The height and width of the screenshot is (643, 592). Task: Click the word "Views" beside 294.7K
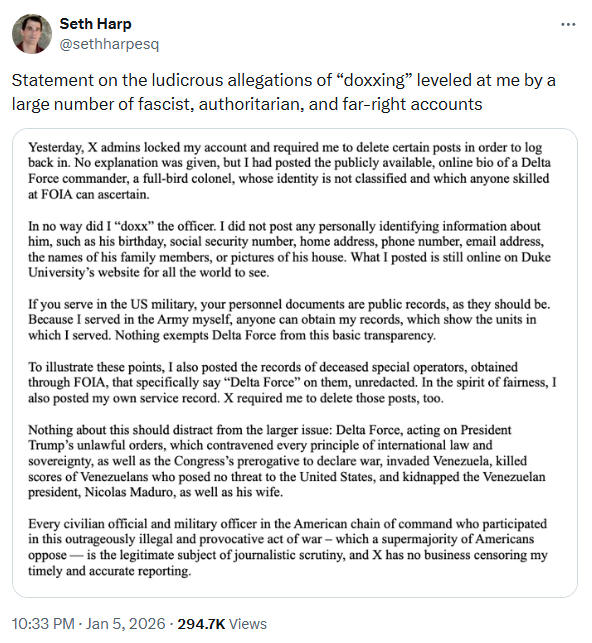[248, 624]
